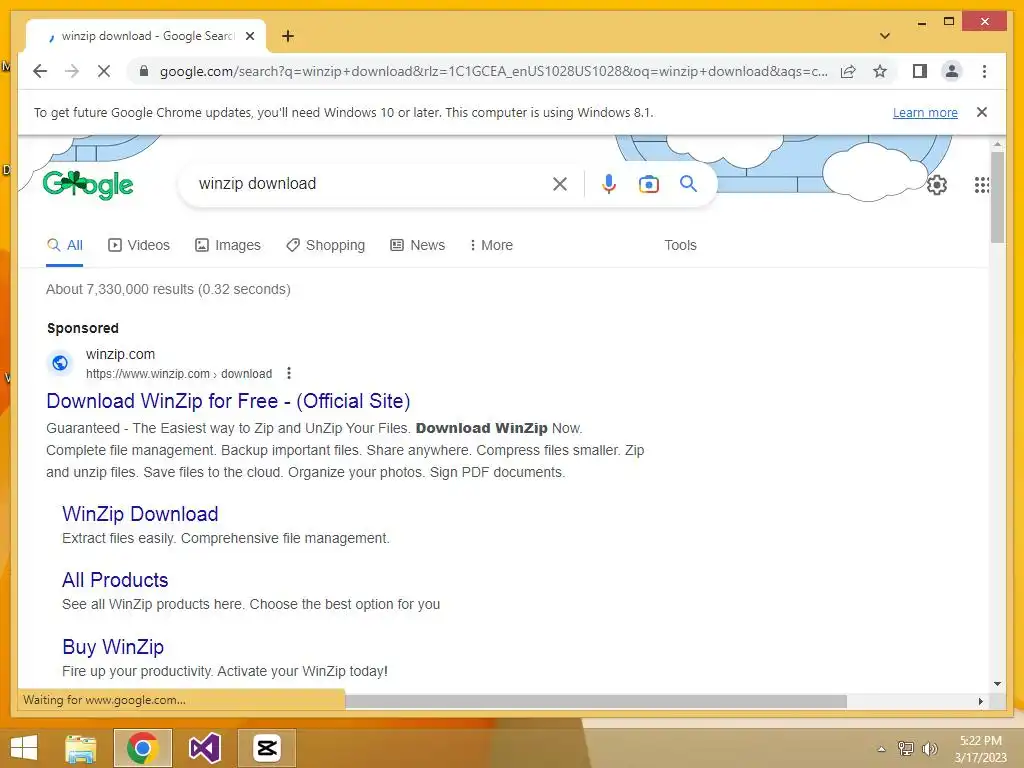Open ad options three-dot menu

[x=289, y=374]
